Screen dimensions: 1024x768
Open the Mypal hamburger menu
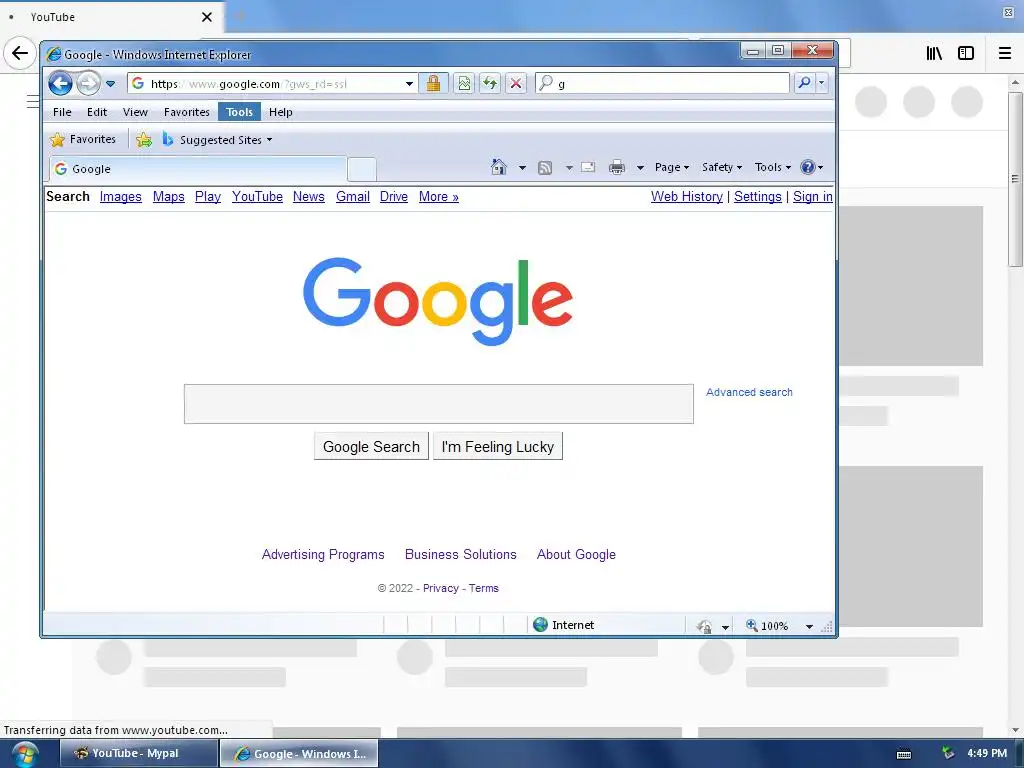pos(1005,53)
